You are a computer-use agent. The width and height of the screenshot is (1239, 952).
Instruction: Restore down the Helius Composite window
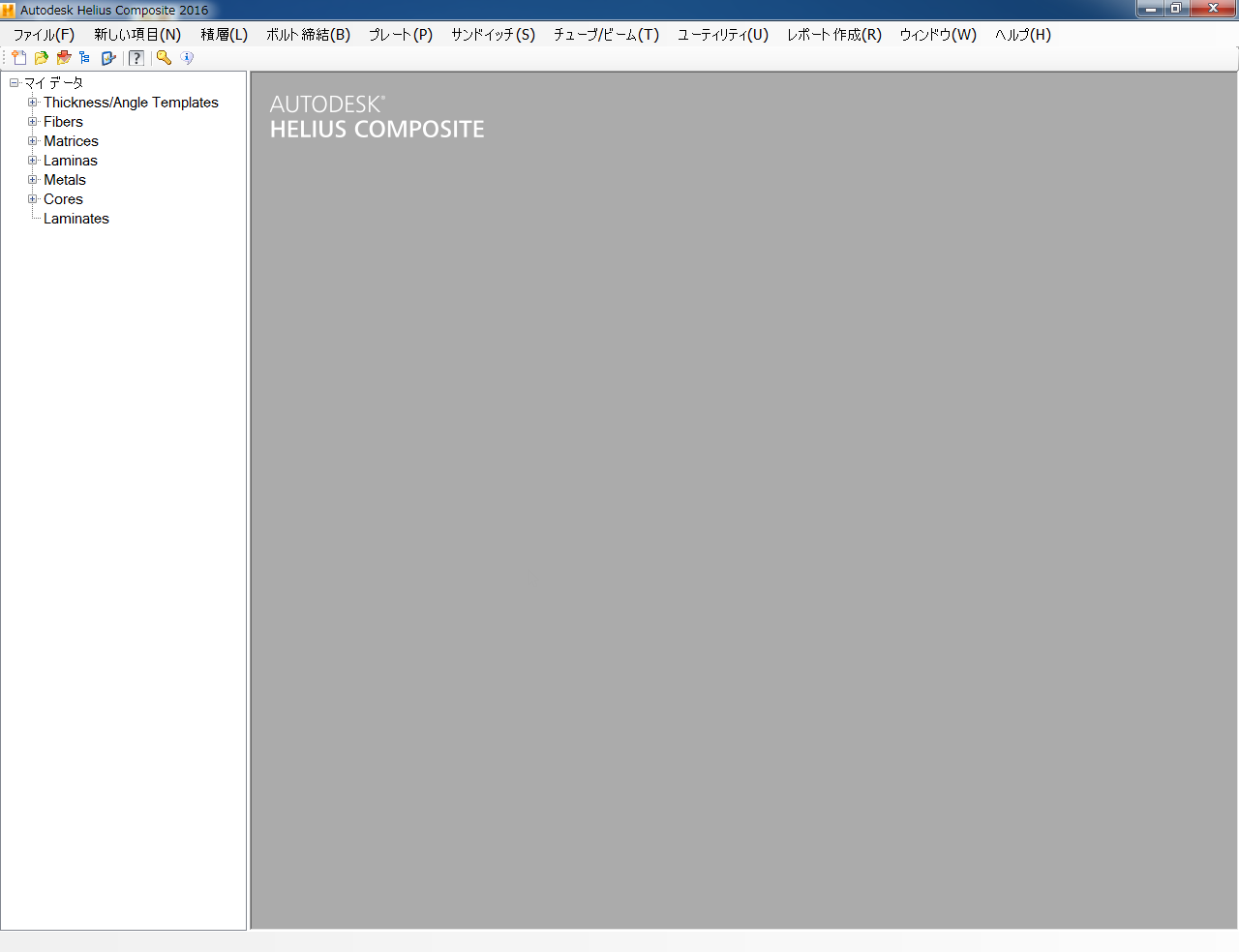[x=1176, y=9]
